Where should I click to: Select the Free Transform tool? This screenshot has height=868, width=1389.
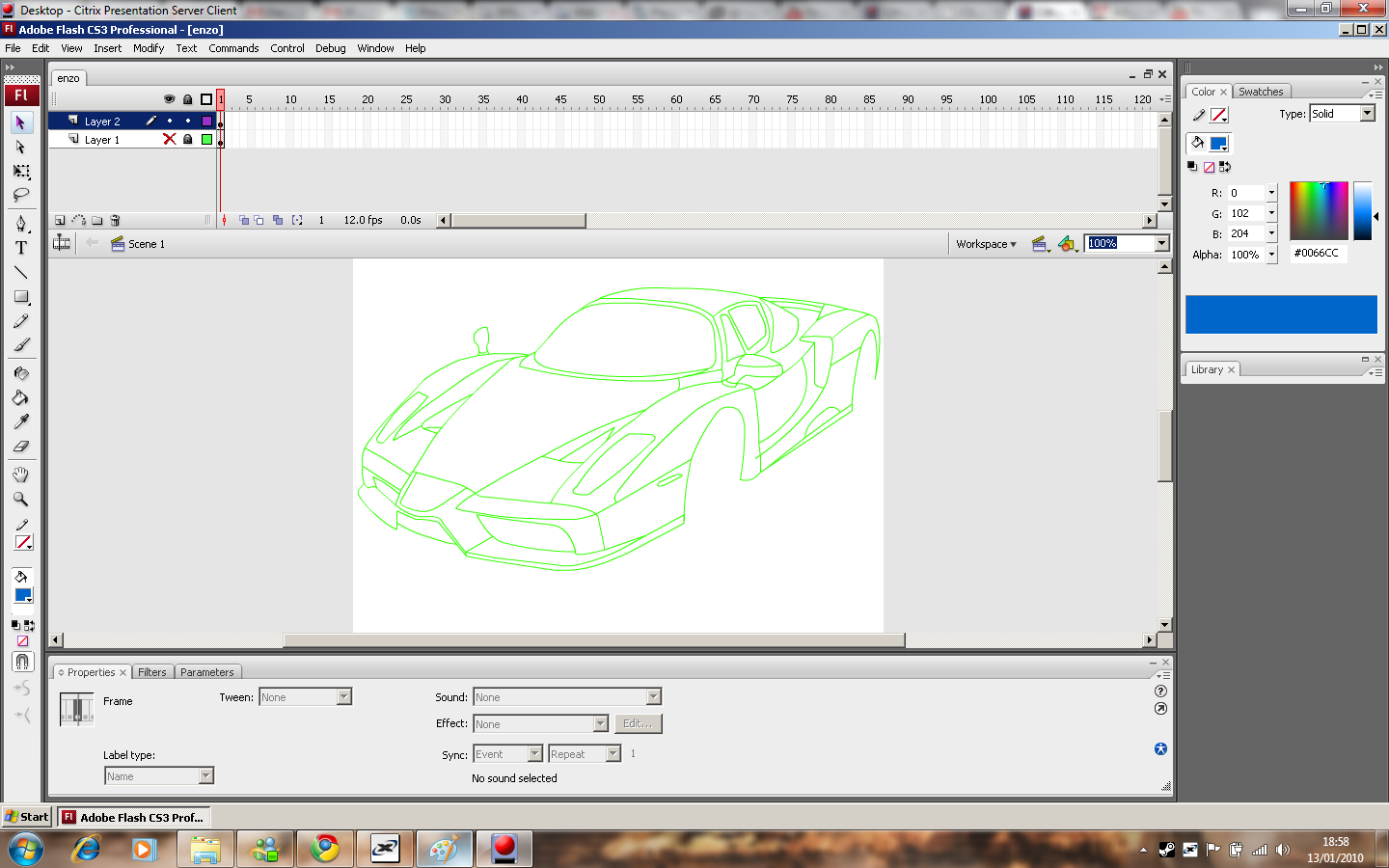(x=20, y=171)
